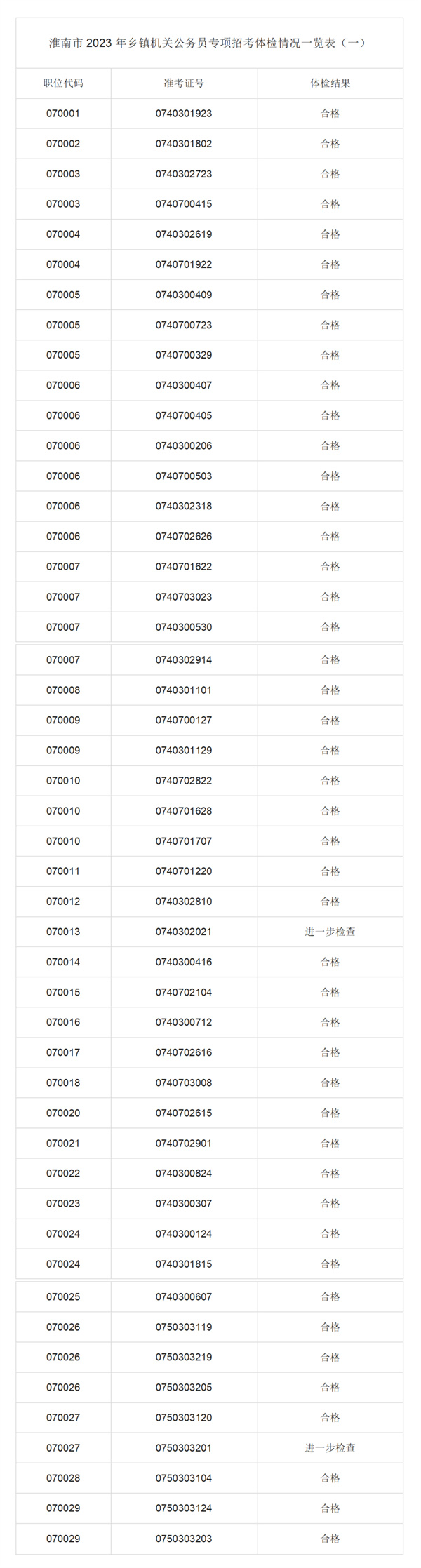421x1568 pixels.
Task: Select exam number 0740301923
Action: 184,113
